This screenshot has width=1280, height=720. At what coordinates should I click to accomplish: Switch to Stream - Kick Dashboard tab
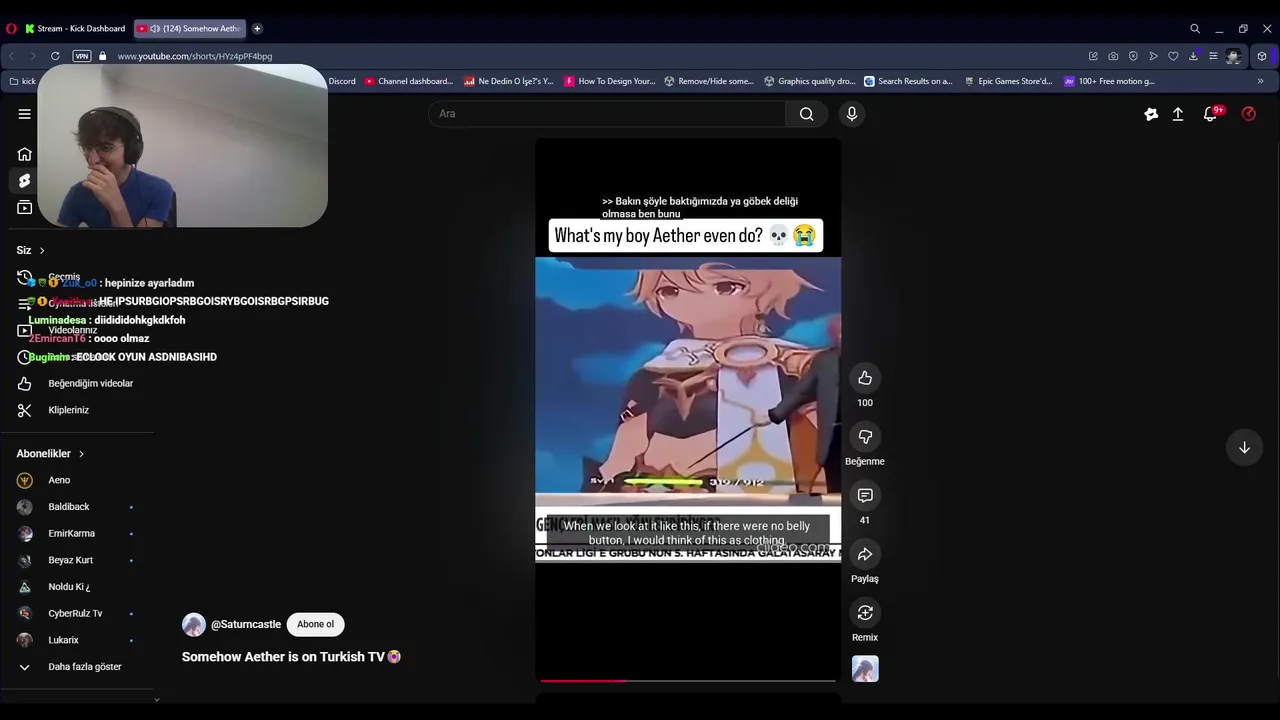pos(76,28)
